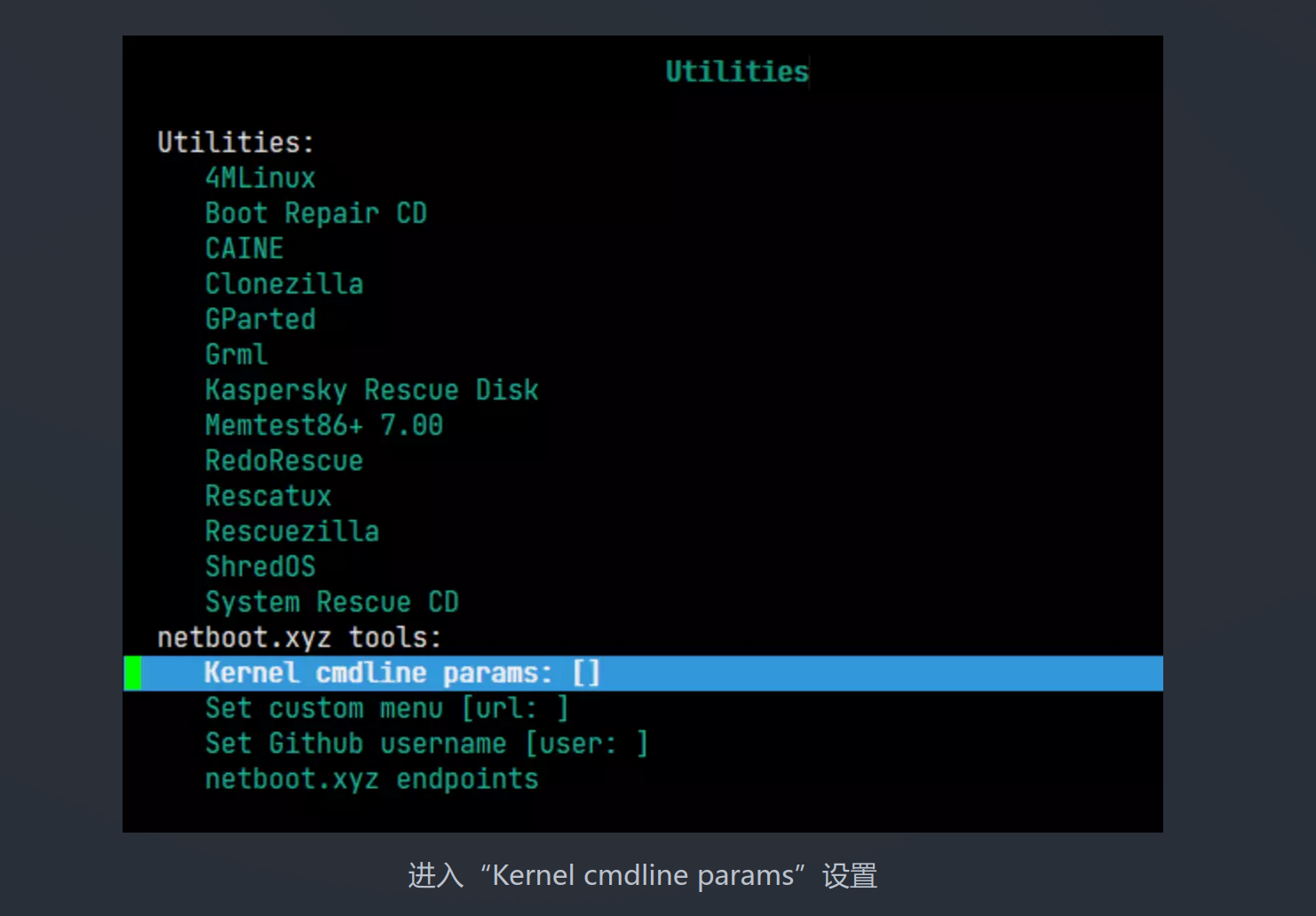This screenshot has height=916, width=1316.
Task: Select Kaspersky Rescue Disk
Action: [372, 391]
